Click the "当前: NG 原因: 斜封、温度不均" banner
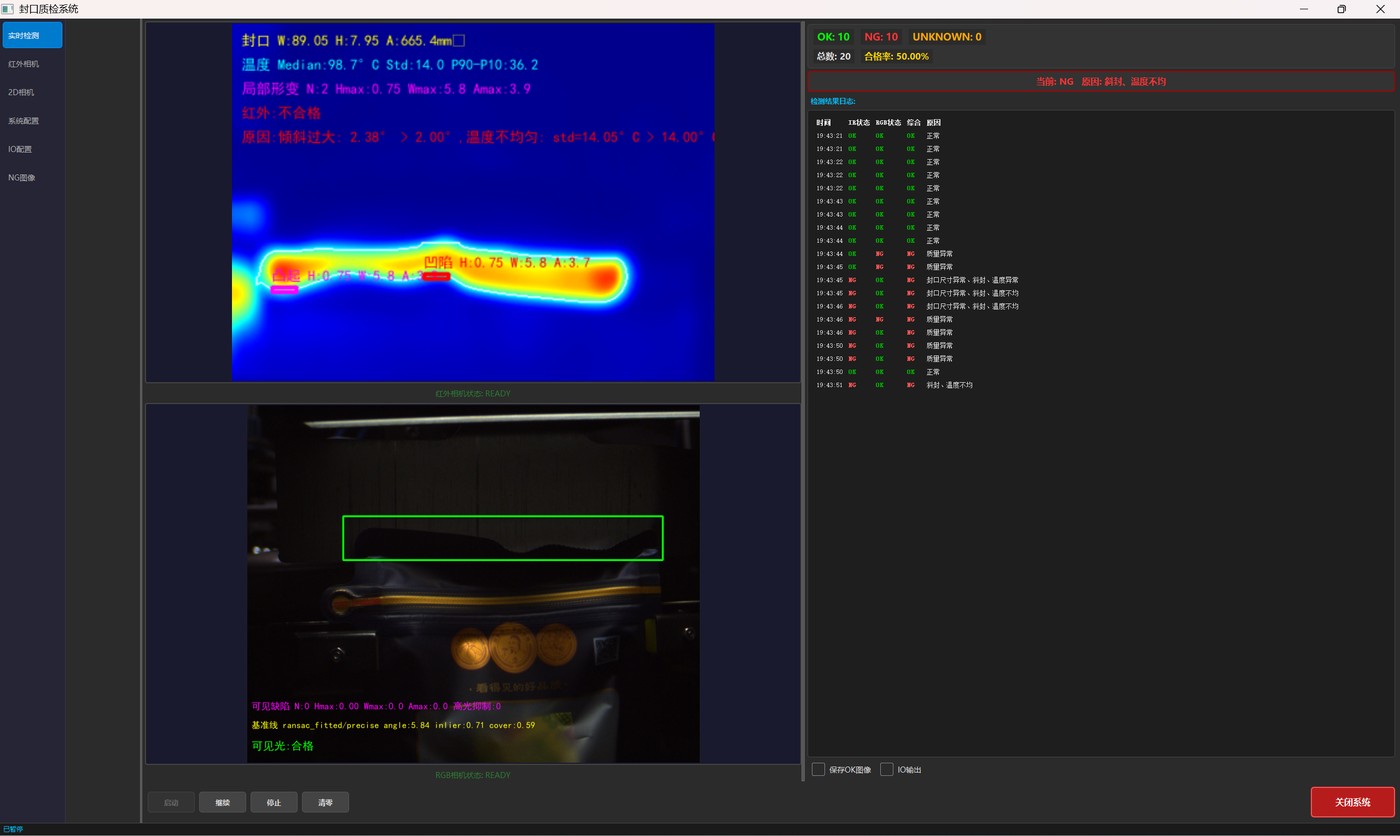The image size is (1400, 836). coord(1101,81)
